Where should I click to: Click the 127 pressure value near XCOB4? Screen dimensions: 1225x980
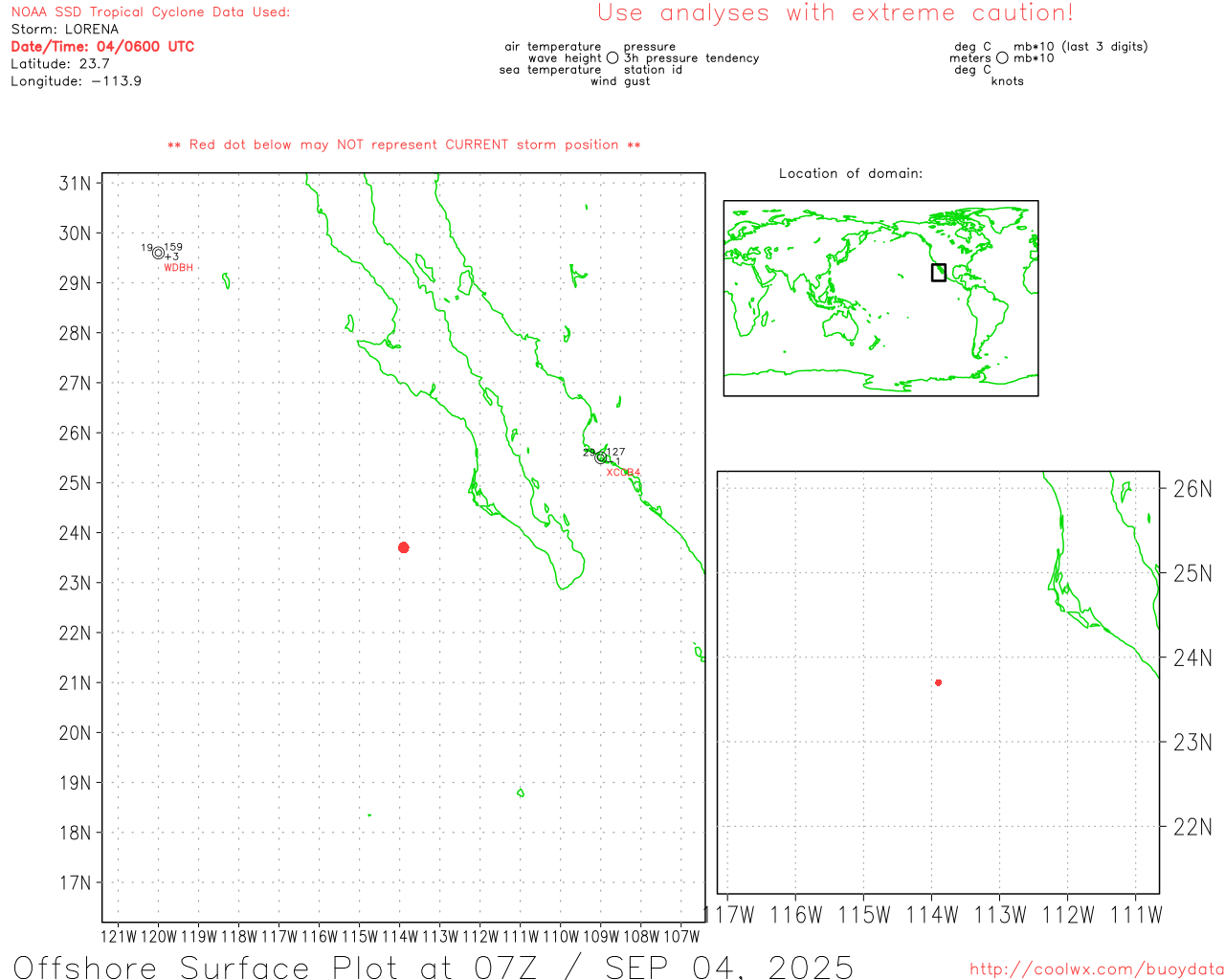click(616, 452)
